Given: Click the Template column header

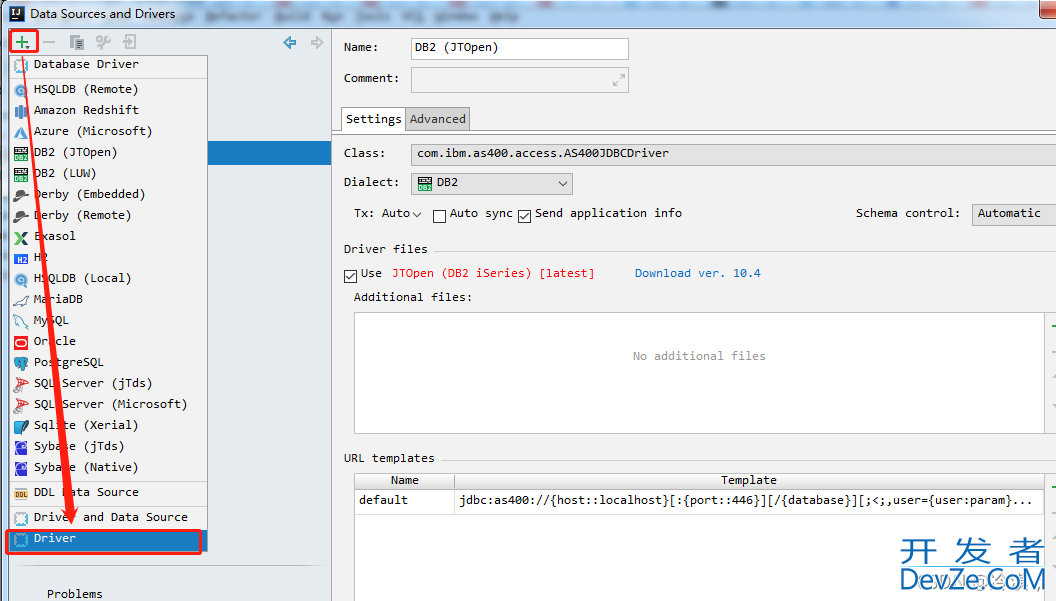Looking at the screenshot, I should [749, 480].
